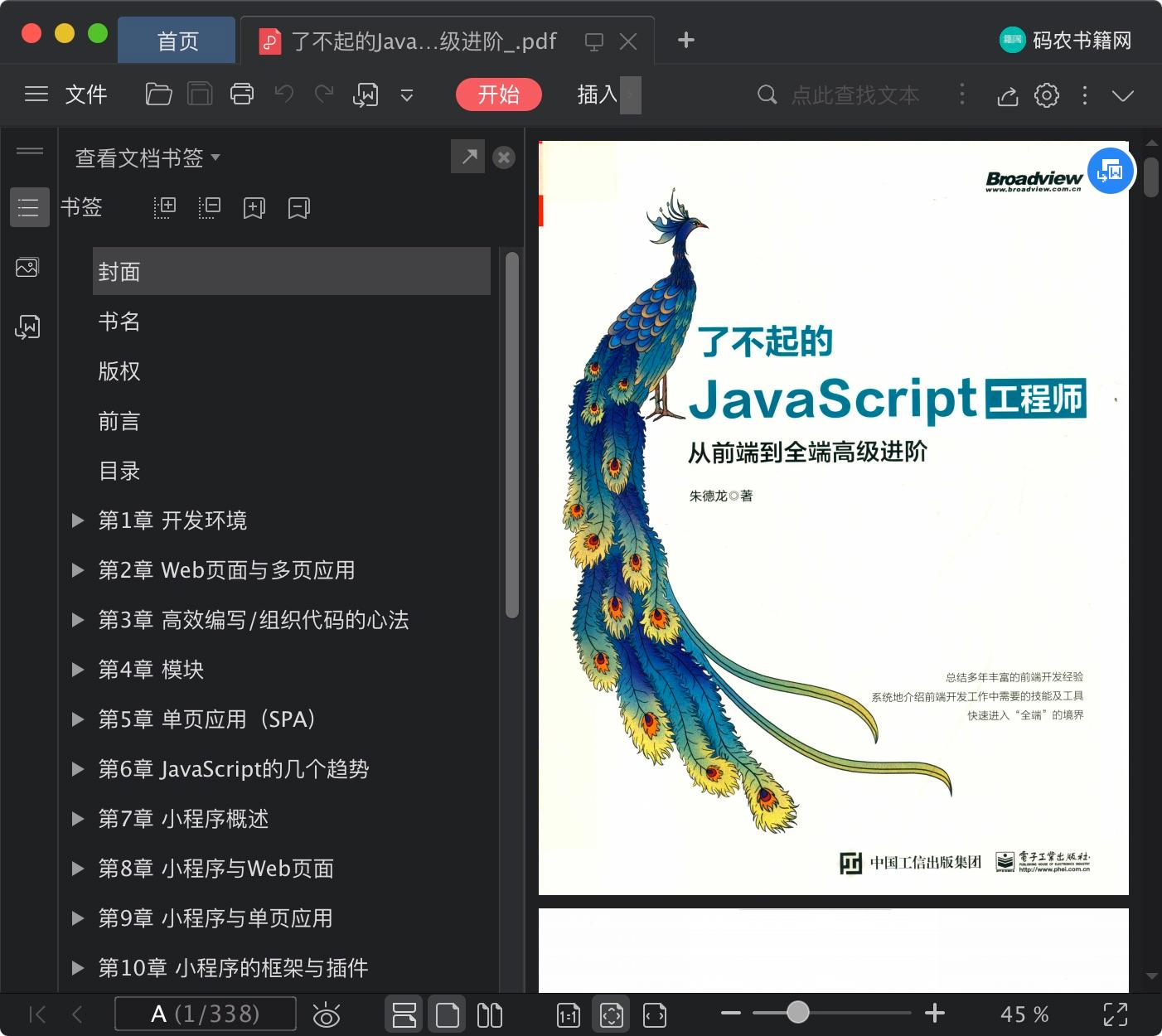1162x1036 pixels.
Task: Toggle fit width view
Action: point(655,1015)
